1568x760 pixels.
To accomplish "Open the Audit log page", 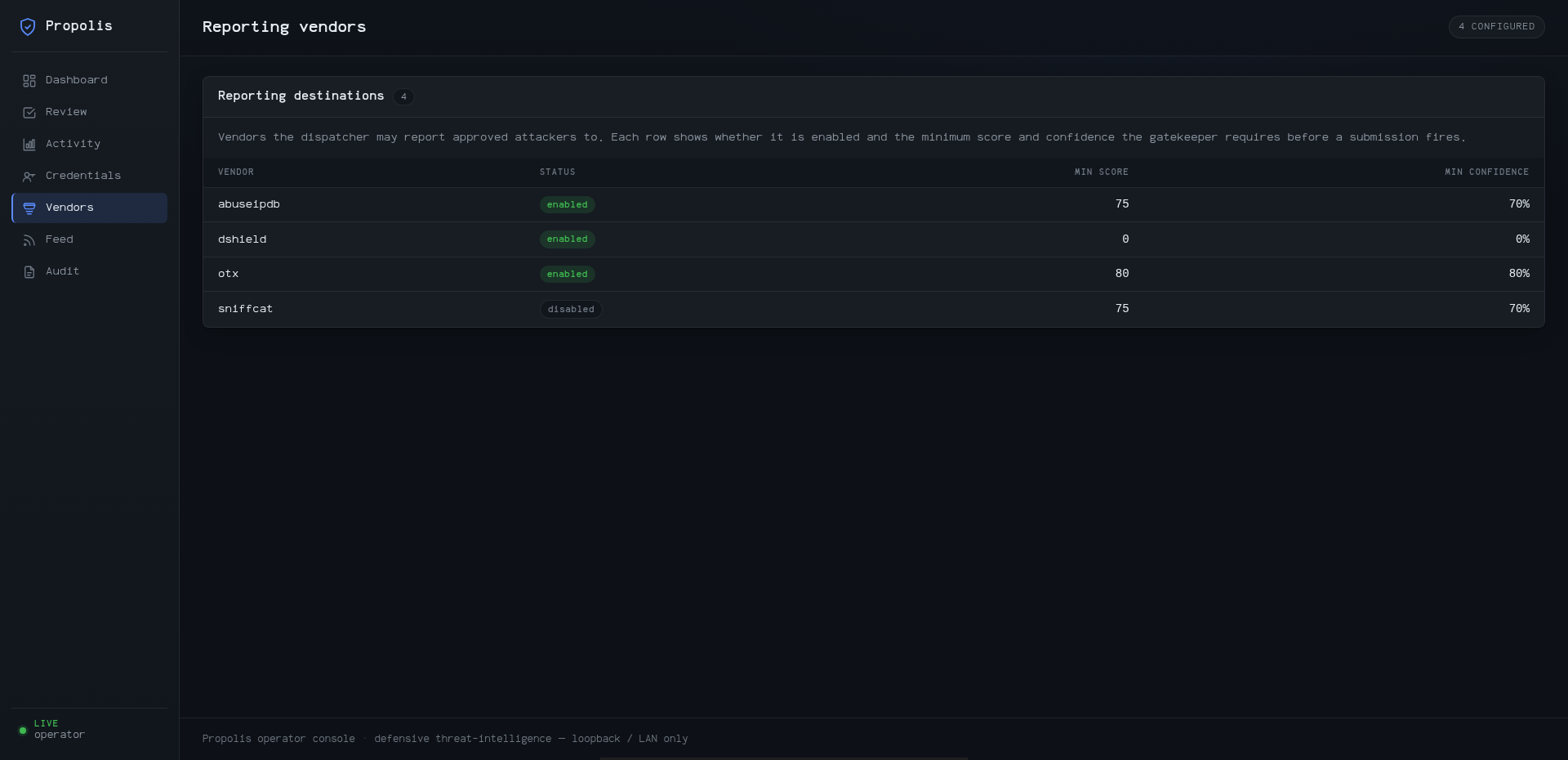I will [89, 271].
